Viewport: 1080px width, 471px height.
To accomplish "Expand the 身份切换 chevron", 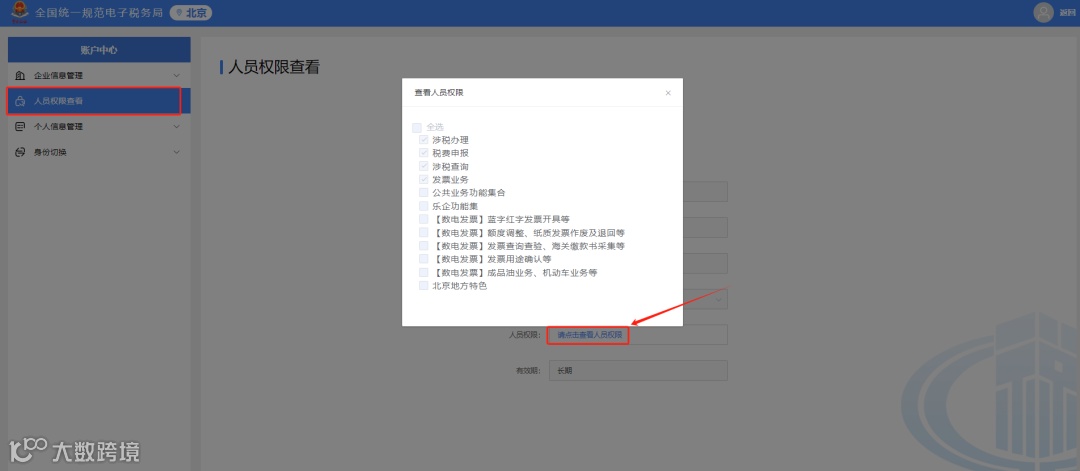I will (176, 152).
